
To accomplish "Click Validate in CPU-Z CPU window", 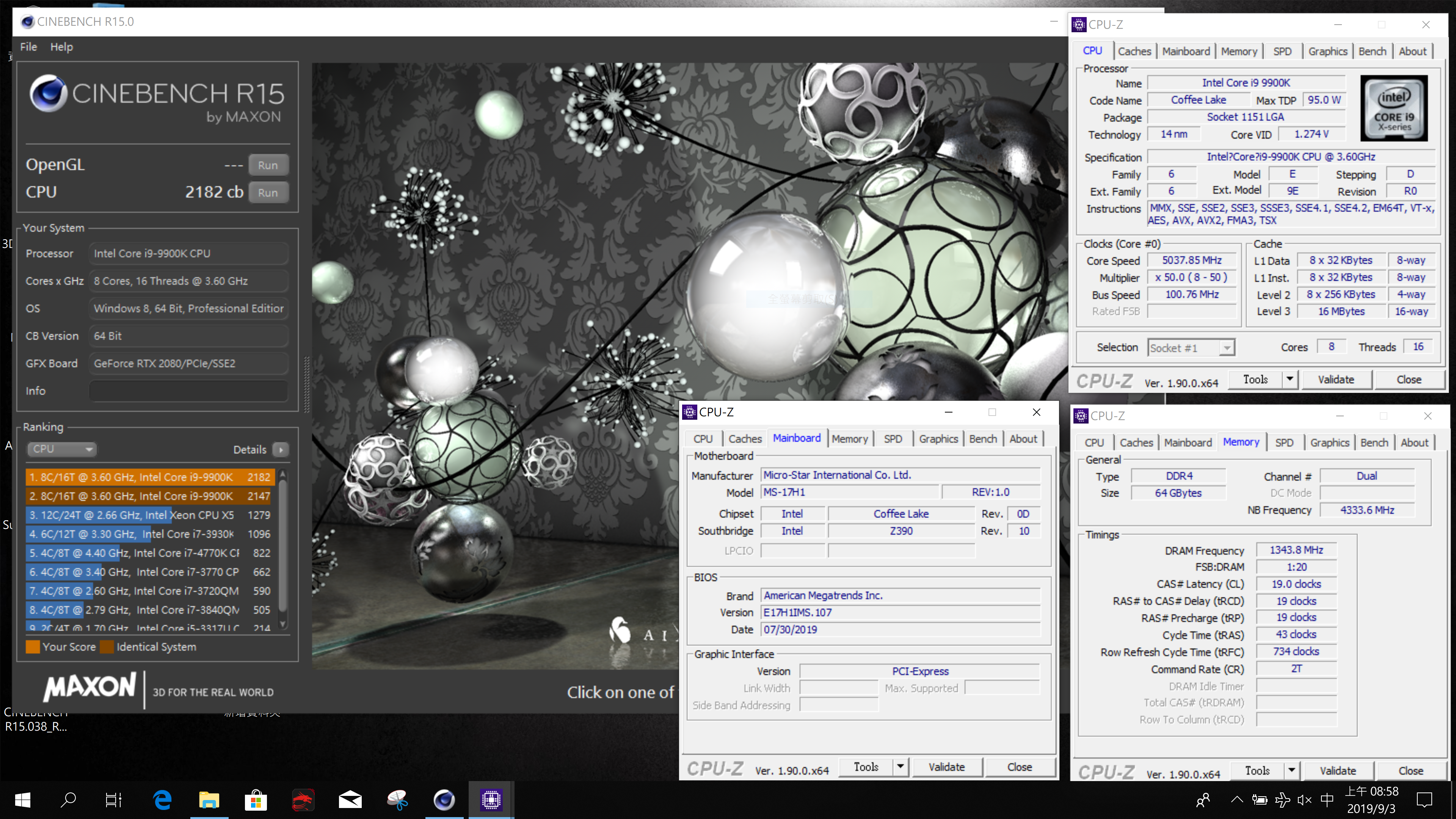I will 1336,379.
